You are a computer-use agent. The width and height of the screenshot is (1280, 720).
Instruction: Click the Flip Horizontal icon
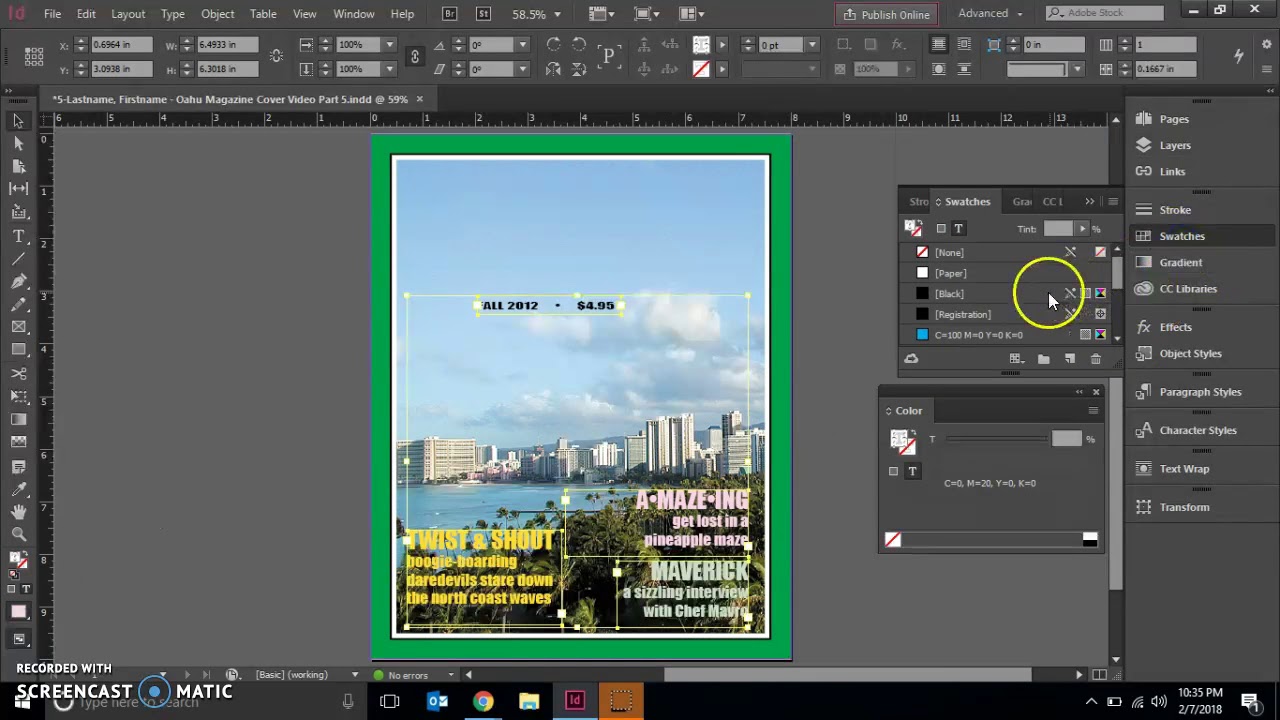[553, 69]
